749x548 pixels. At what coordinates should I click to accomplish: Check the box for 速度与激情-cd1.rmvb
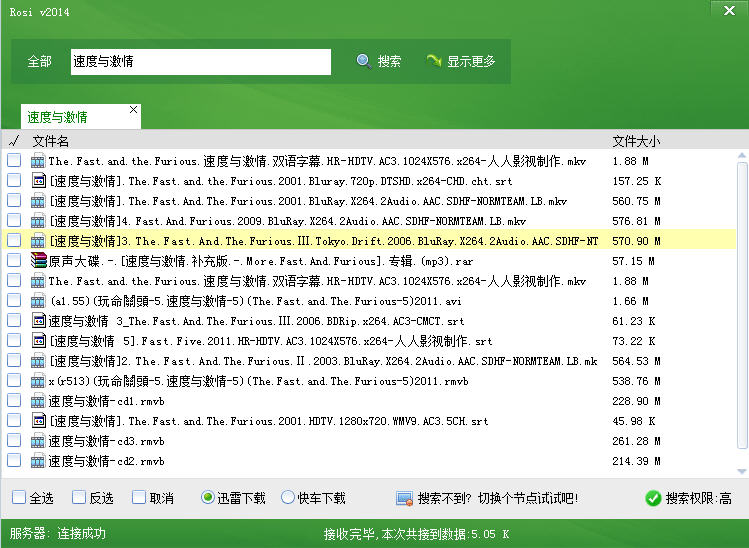click(14, 400)
